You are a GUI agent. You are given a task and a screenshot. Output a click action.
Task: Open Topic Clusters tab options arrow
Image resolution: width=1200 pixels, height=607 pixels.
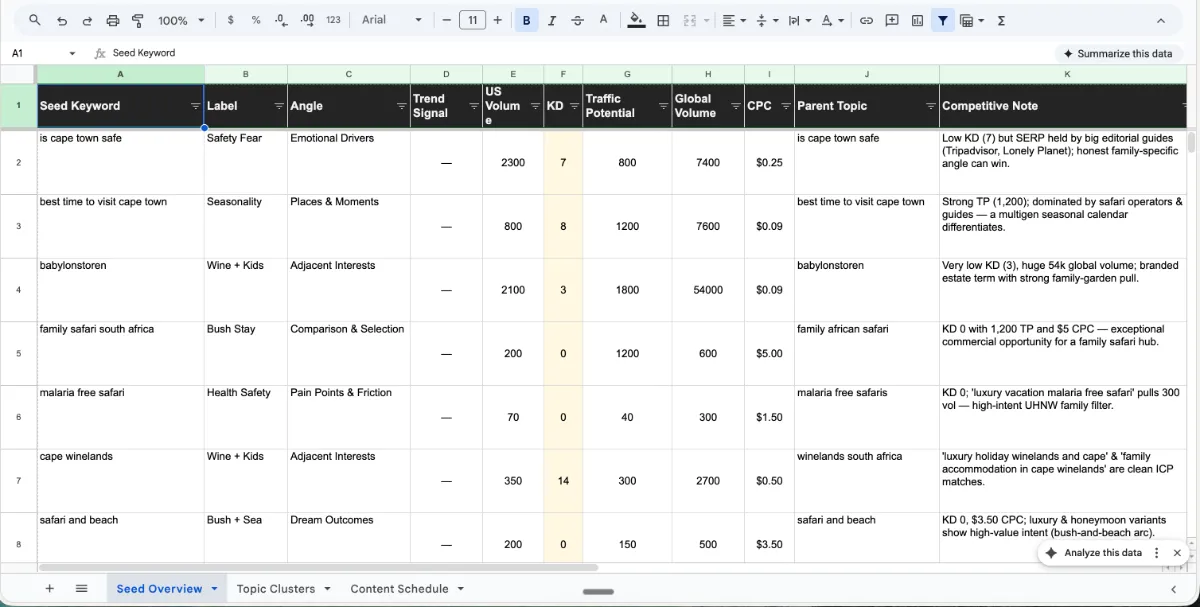(327, 589)
